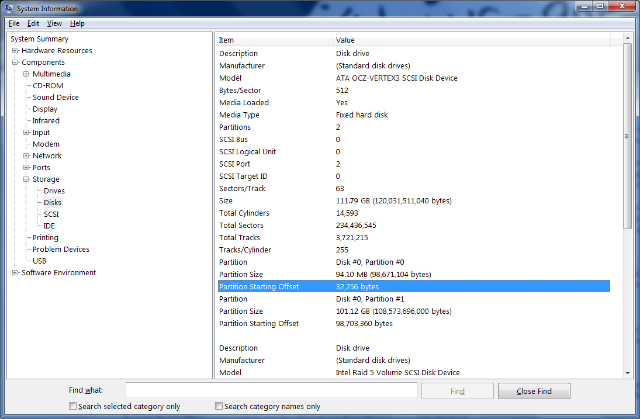Viewport: 640px width, 419px height.
Task: Open the Help menu
Action: 77,24
